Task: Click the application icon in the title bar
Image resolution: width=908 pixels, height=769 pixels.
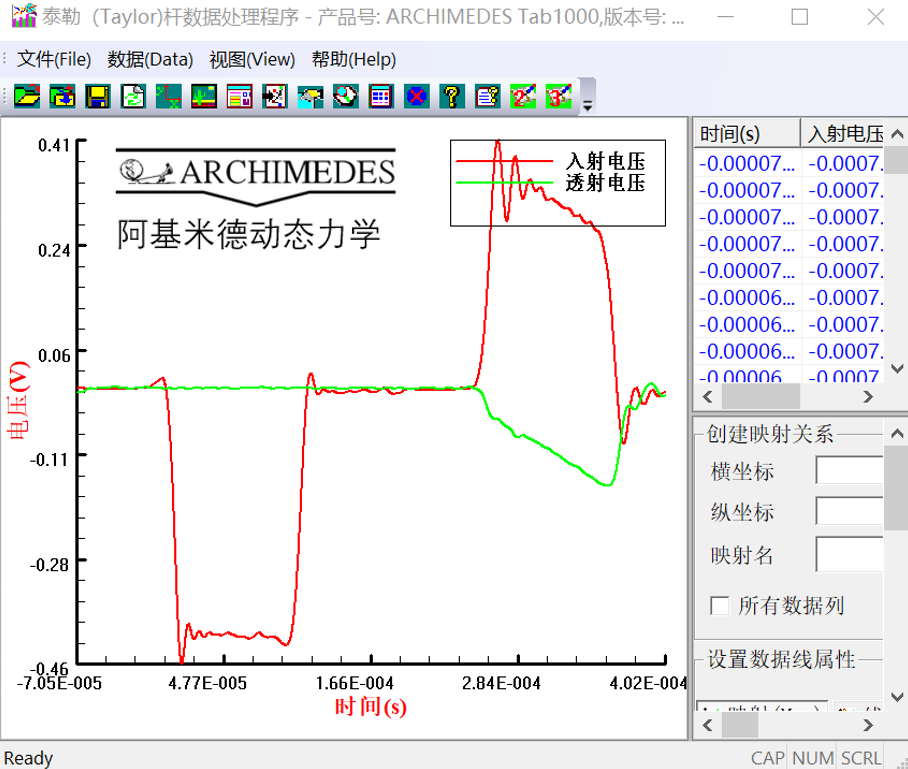Action: click(24, 16)
